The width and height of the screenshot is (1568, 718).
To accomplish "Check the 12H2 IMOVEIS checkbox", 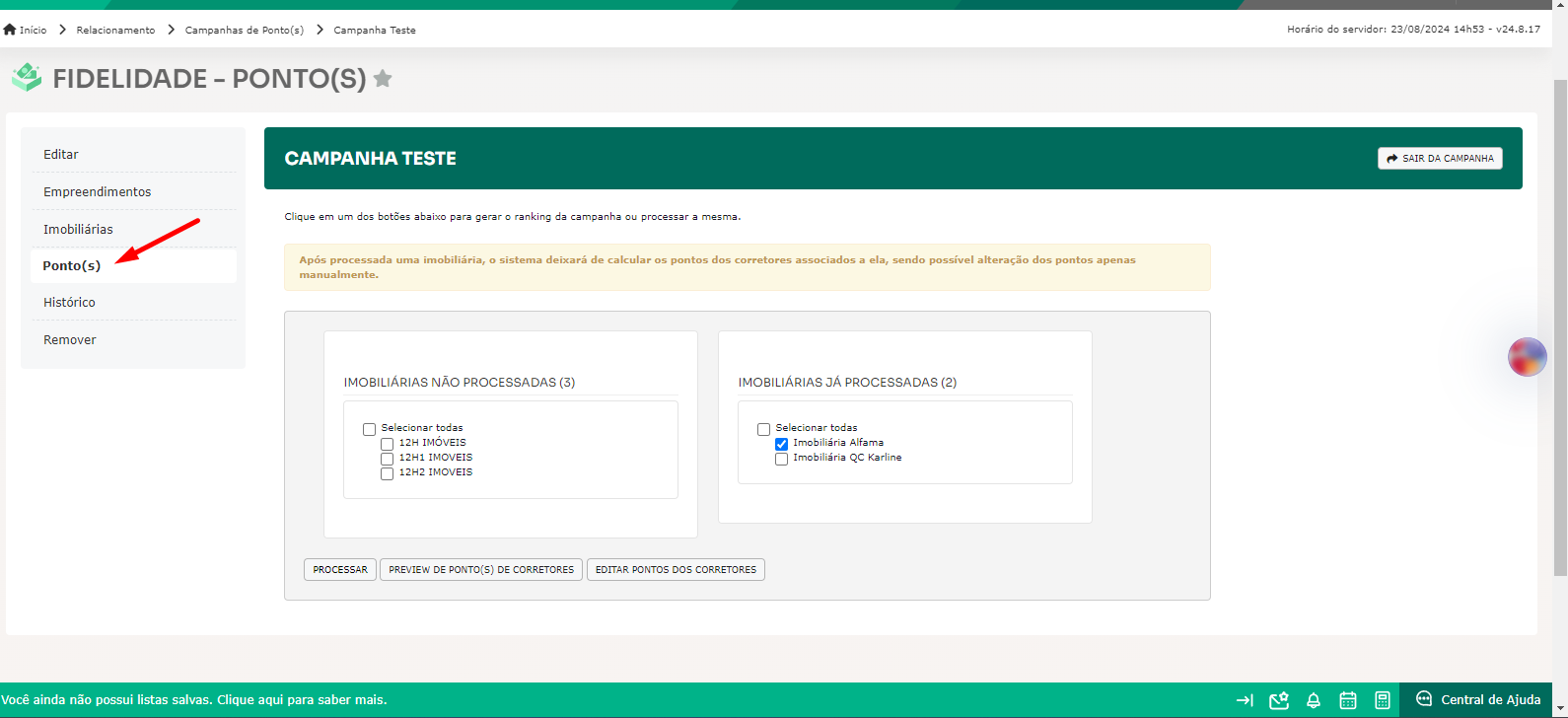I will [x=388, y=473].
